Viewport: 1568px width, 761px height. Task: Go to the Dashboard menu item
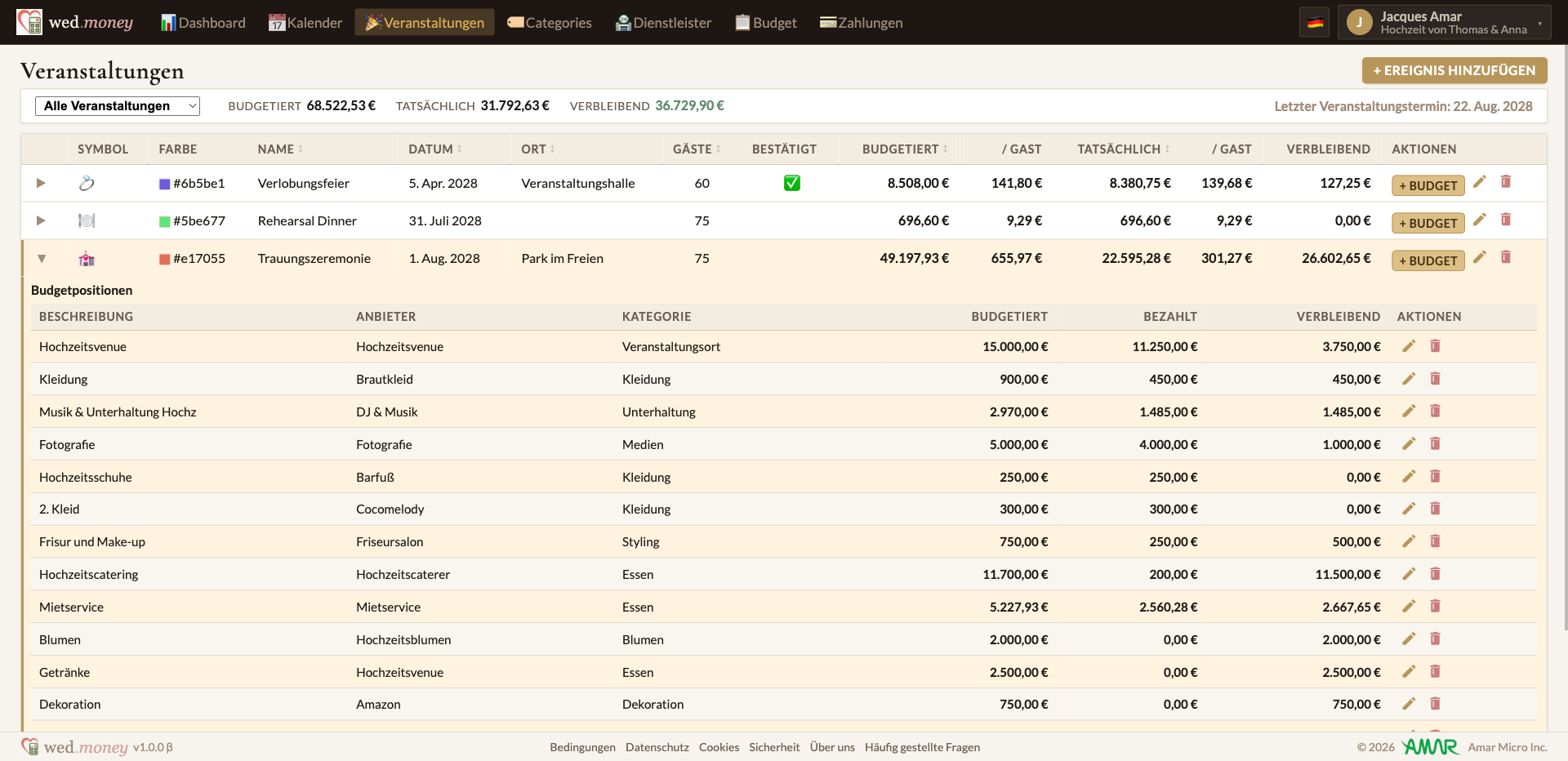click(203, 23)
